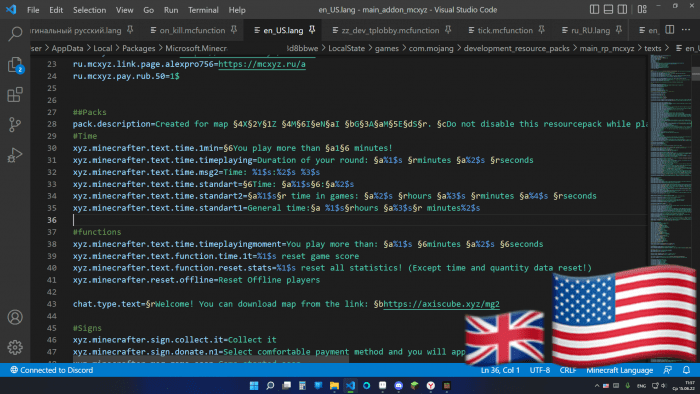Open the Source Control view
700x394 pixels.
(x=15, y=124)
